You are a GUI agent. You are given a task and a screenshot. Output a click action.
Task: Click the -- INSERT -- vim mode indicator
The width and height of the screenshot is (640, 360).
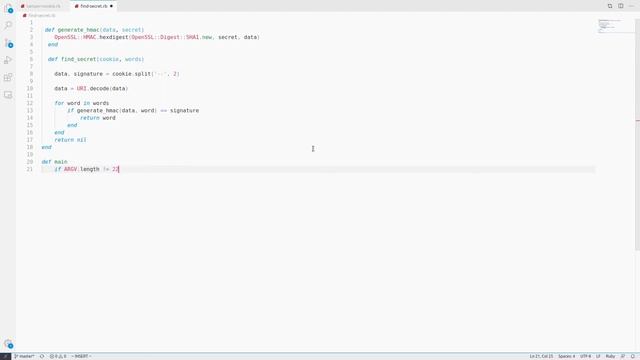[81, 356]
